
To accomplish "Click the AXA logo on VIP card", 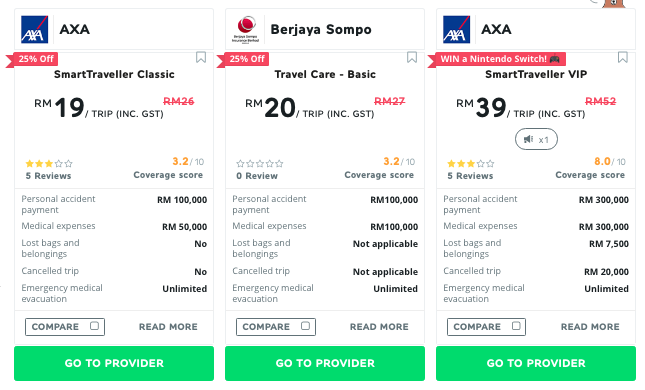I will pyautogui.click(x=457, y=29).
